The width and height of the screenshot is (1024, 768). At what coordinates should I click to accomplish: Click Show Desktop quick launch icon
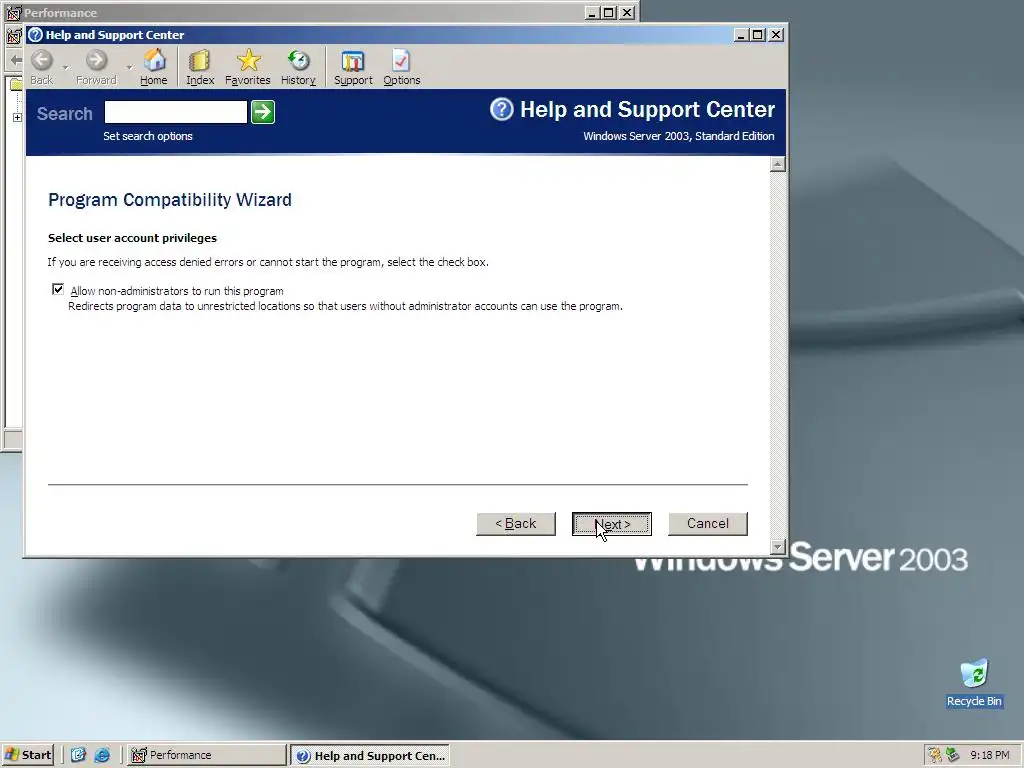pyautogui.click(x=78, y=755)
